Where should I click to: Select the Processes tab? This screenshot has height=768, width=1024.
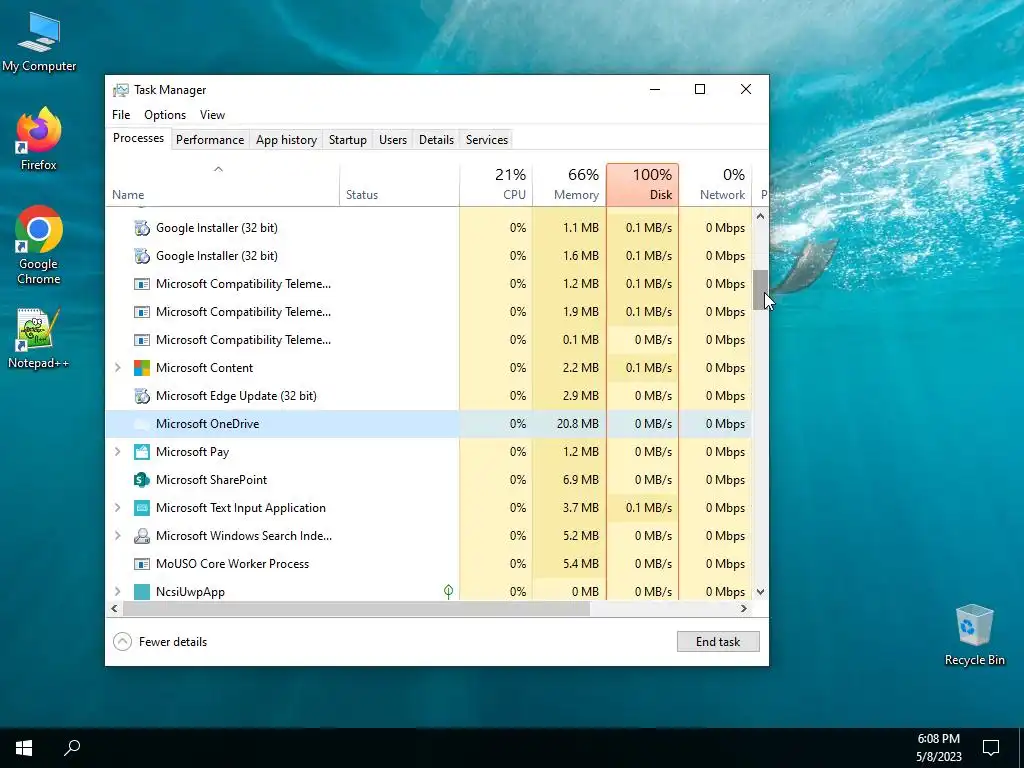point(138,138)
